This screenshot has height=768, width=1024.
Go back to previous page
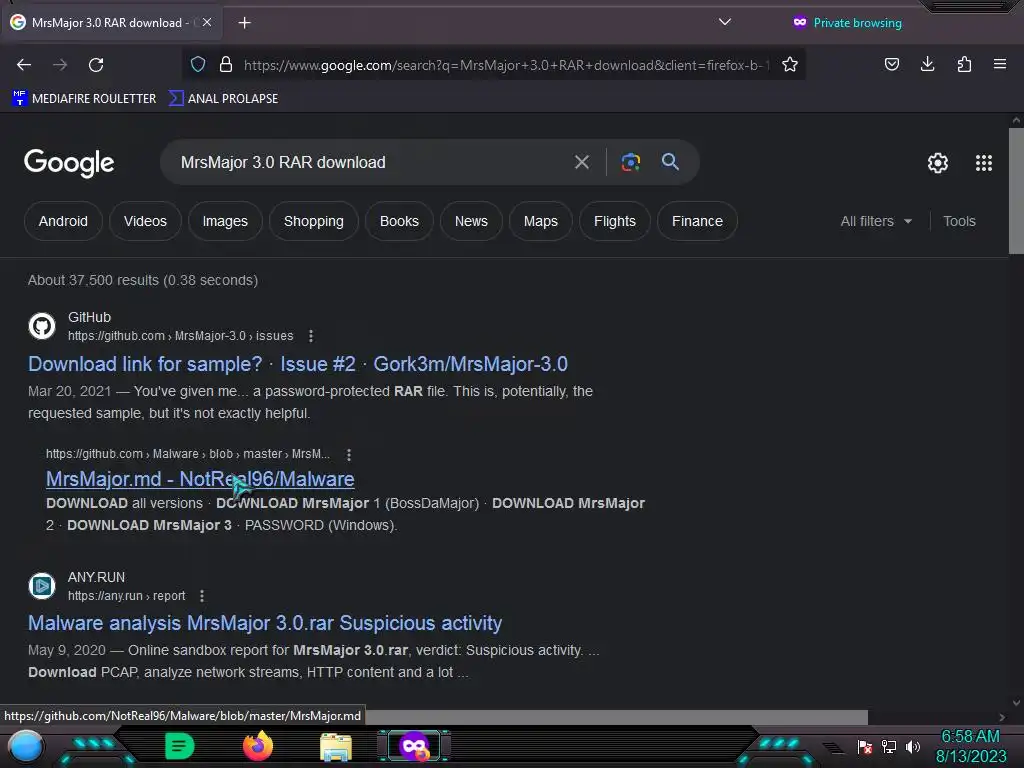tap(24, 65)
